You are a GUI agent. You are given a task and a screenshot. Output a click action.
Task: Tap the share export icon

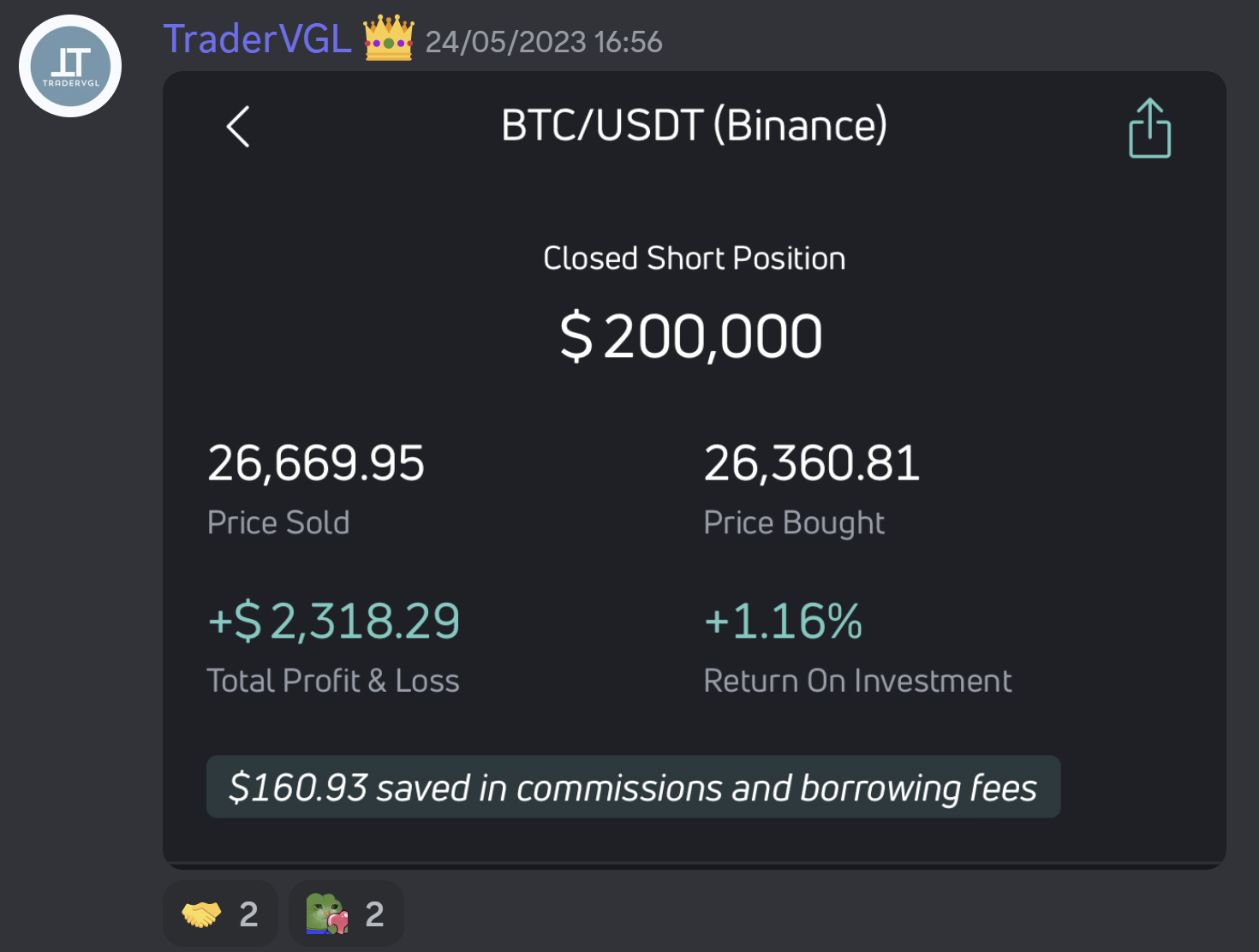pos(1149,128)
